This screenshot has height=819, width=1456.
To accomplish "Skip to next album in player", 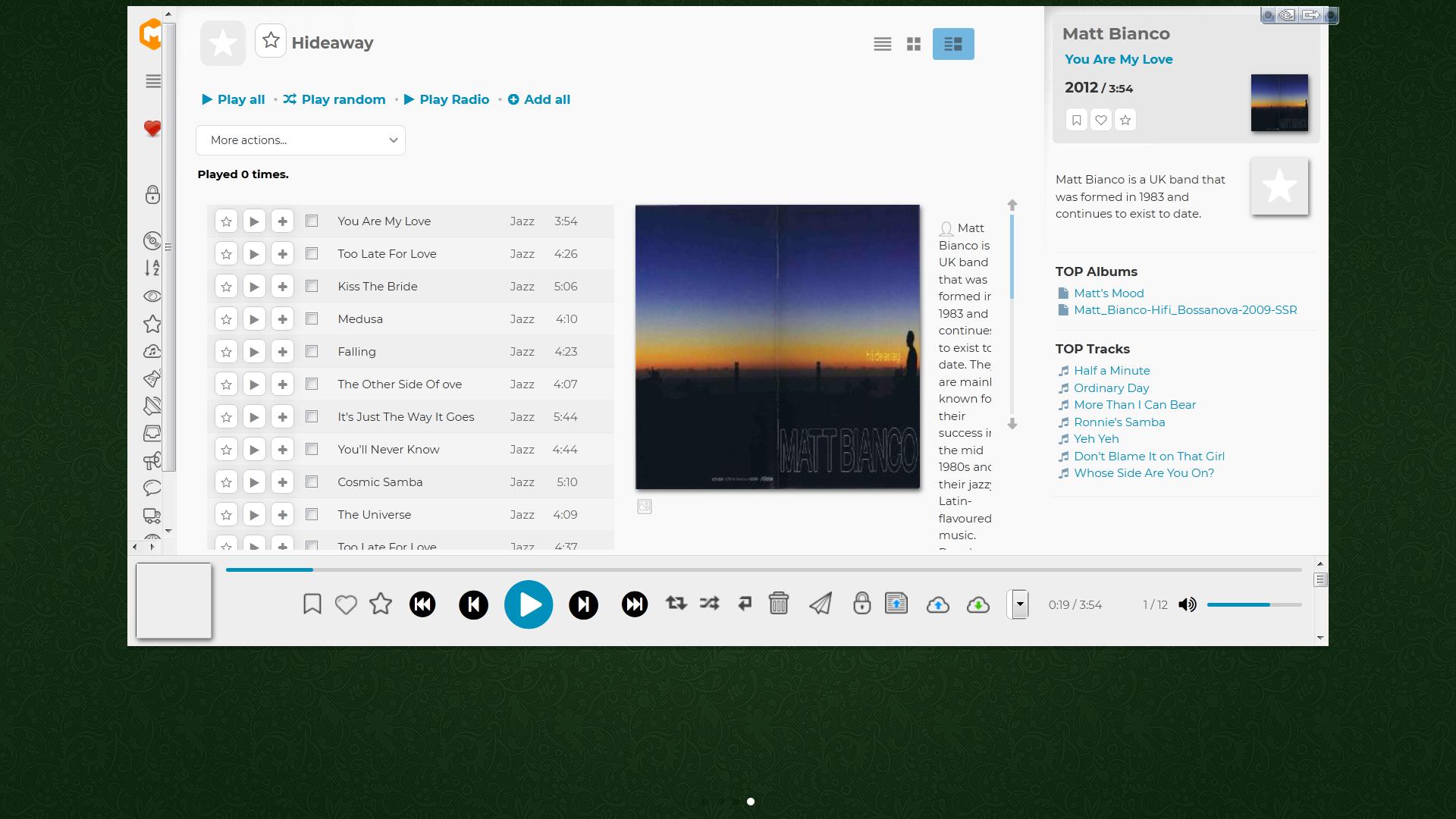I will 635,604.
